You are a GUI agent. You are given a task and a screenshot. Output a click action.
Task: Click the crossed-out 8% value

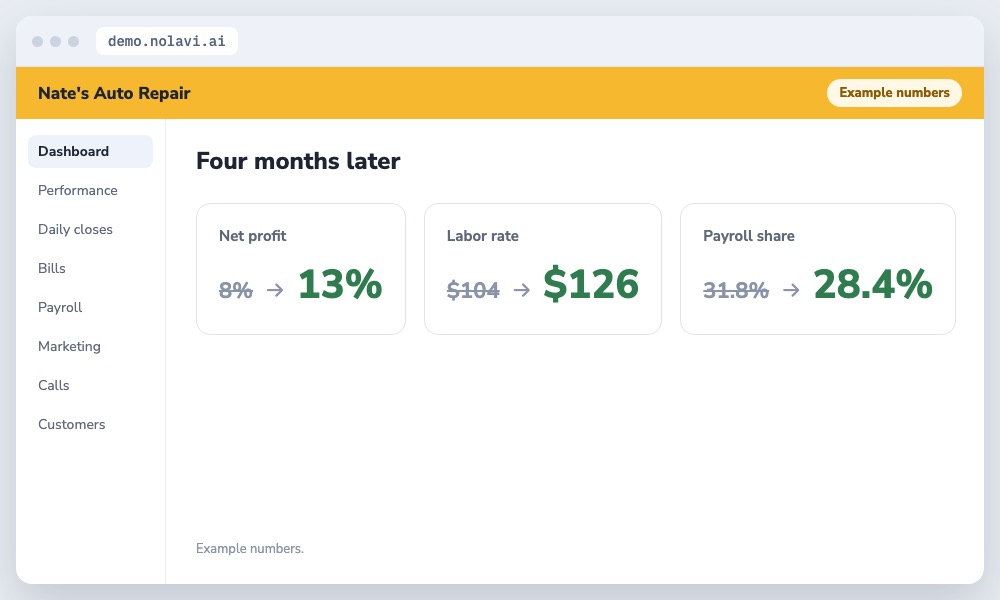[x=236, y=290]
